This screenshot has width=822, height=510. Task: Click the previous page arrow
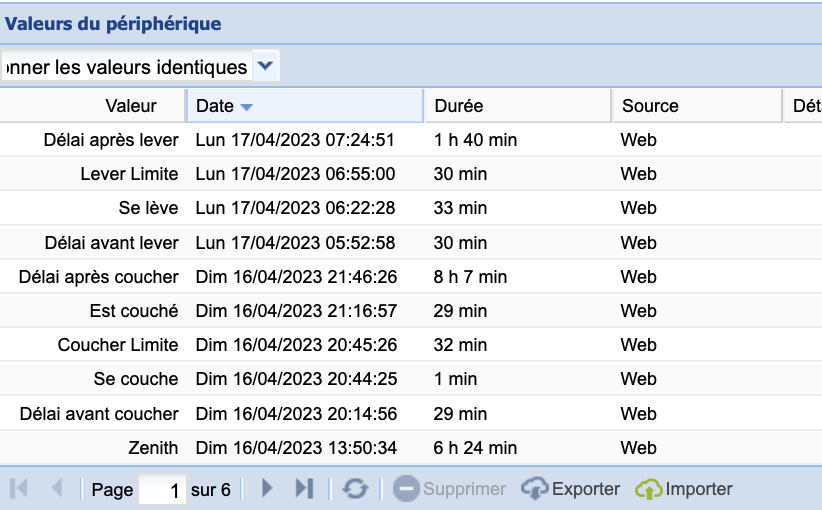tap(56, 489)
